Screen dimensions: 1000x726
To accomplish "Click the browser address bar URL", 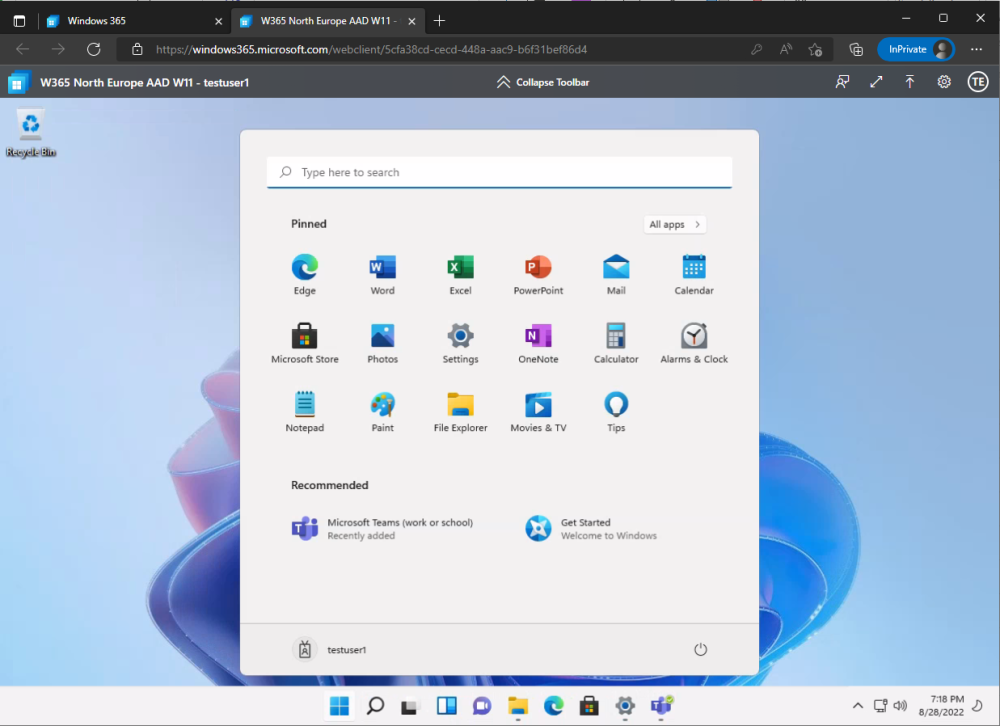I will coord(371,50).
